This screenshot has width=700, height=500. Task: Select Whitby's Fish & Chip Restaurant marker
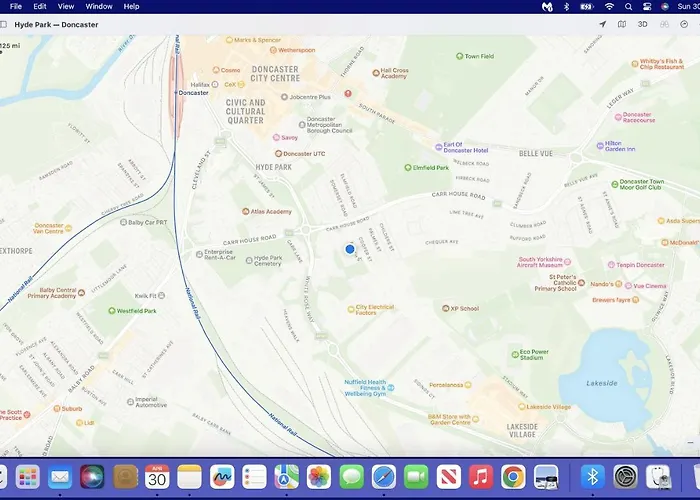(x=635, y=64)
